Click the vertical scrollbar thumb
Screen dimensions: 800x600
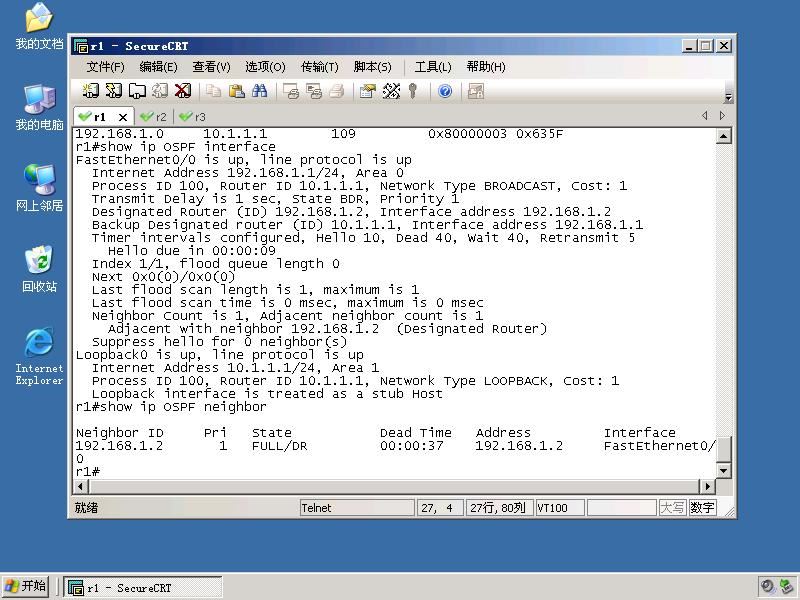click(x=723, y=449)
